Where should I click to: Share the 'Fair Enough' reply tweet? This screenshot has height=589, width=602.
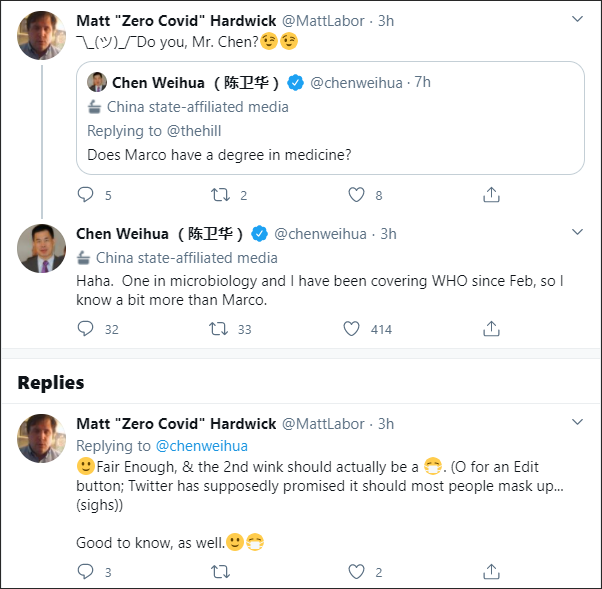491,572
